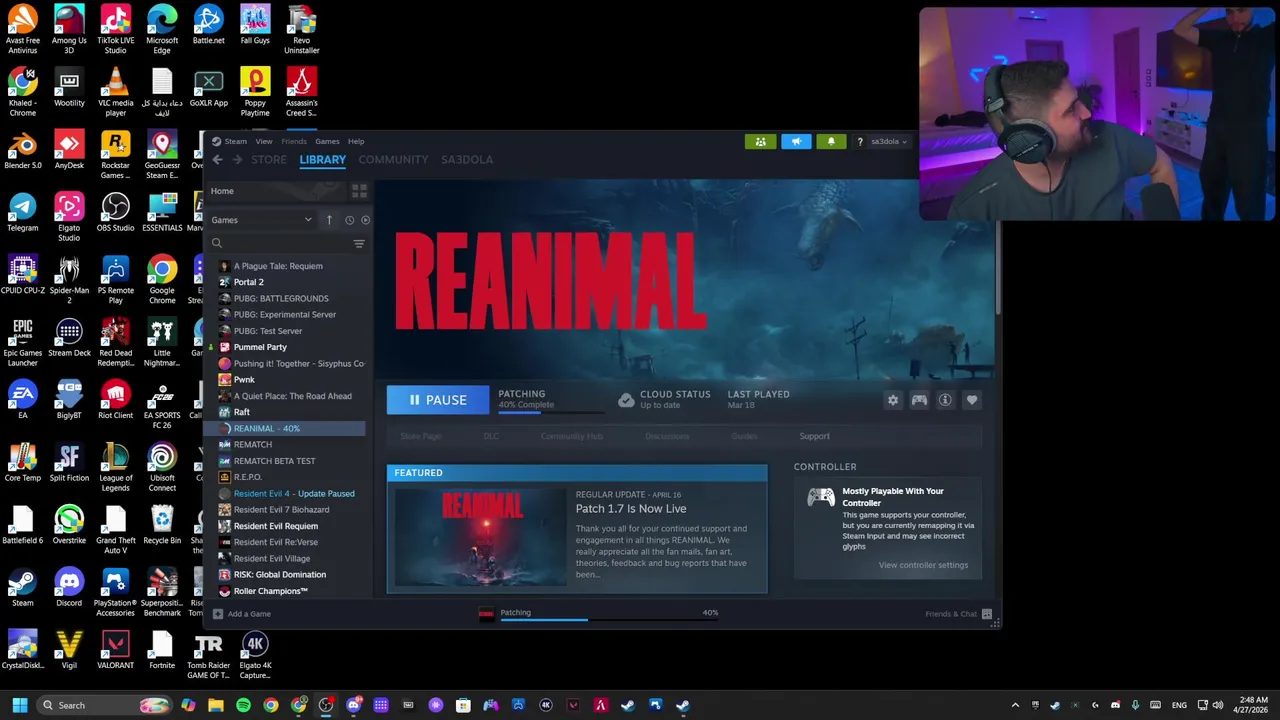
Task: Pause the REANIMAL patching
Action: [x=438, y=400]
